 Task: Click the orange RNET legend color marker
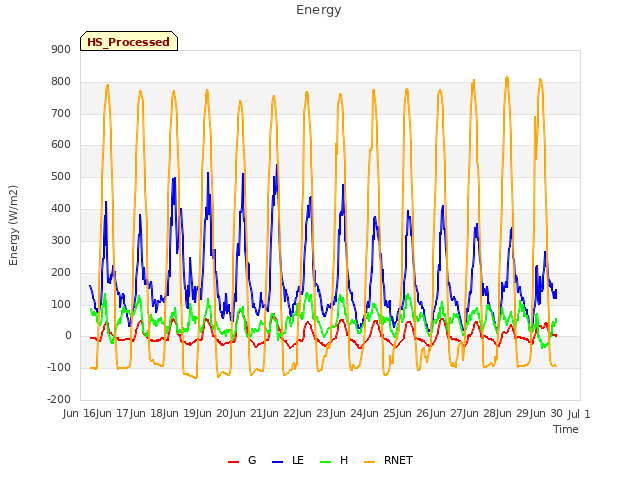pyautogui.click(x=369, y=462)
